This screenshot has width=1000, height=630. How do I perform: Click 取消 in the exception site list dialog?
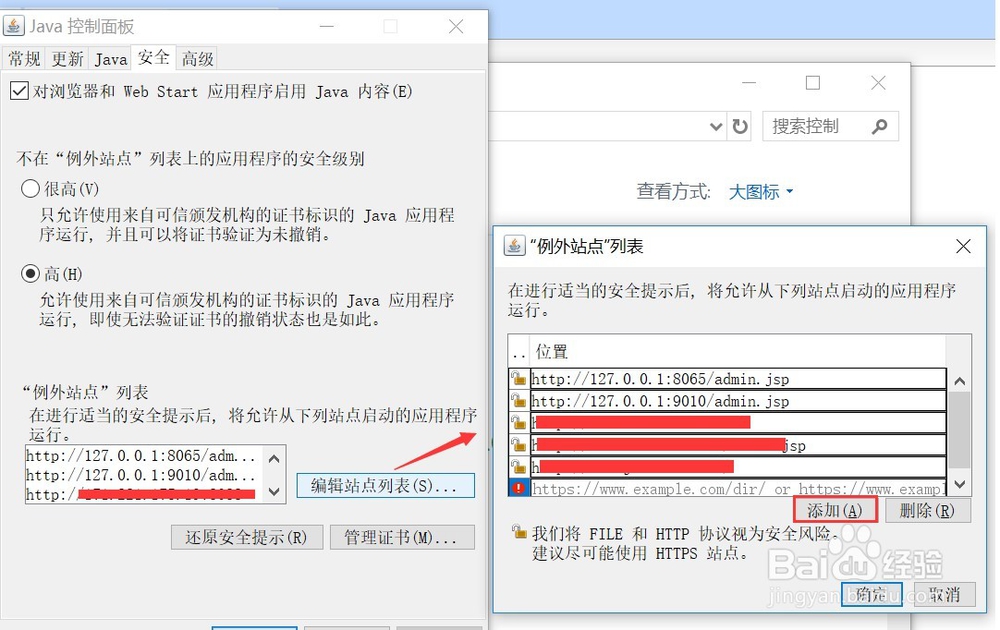point(945,594)
